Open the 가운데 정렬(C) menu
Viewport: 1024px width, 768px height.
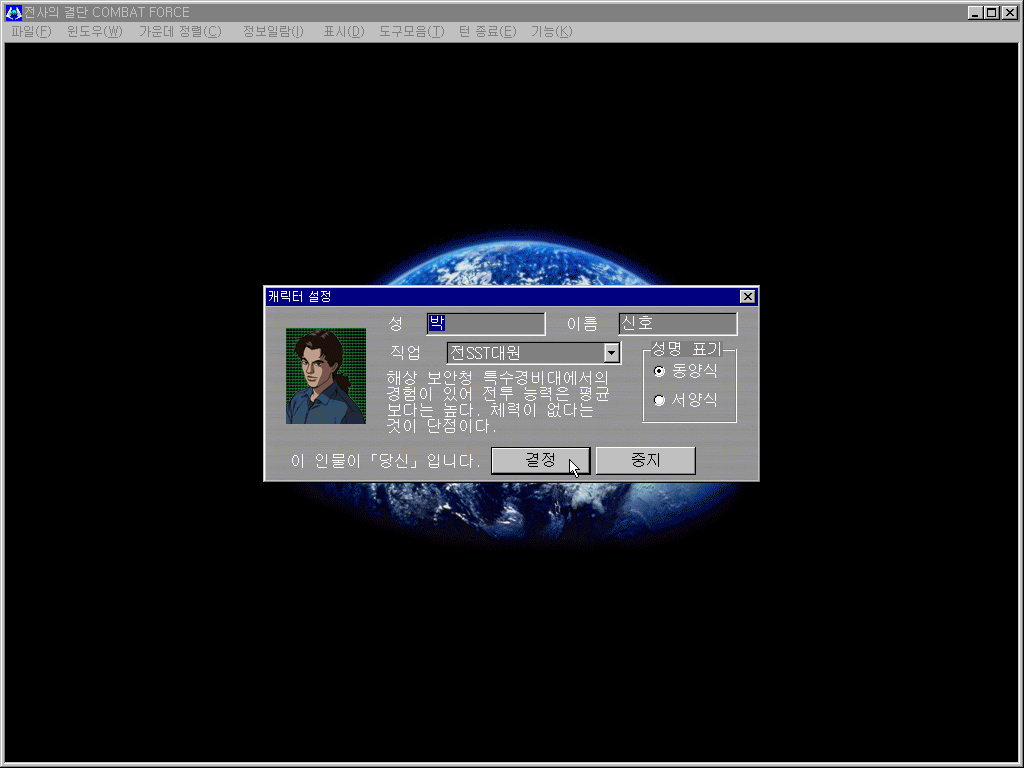click(180, 31)
